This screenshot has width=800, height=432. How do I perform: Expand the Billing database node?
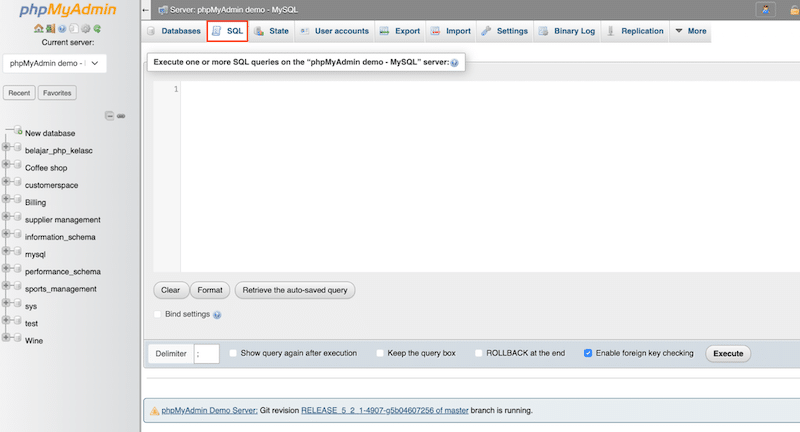pos(6,199)
